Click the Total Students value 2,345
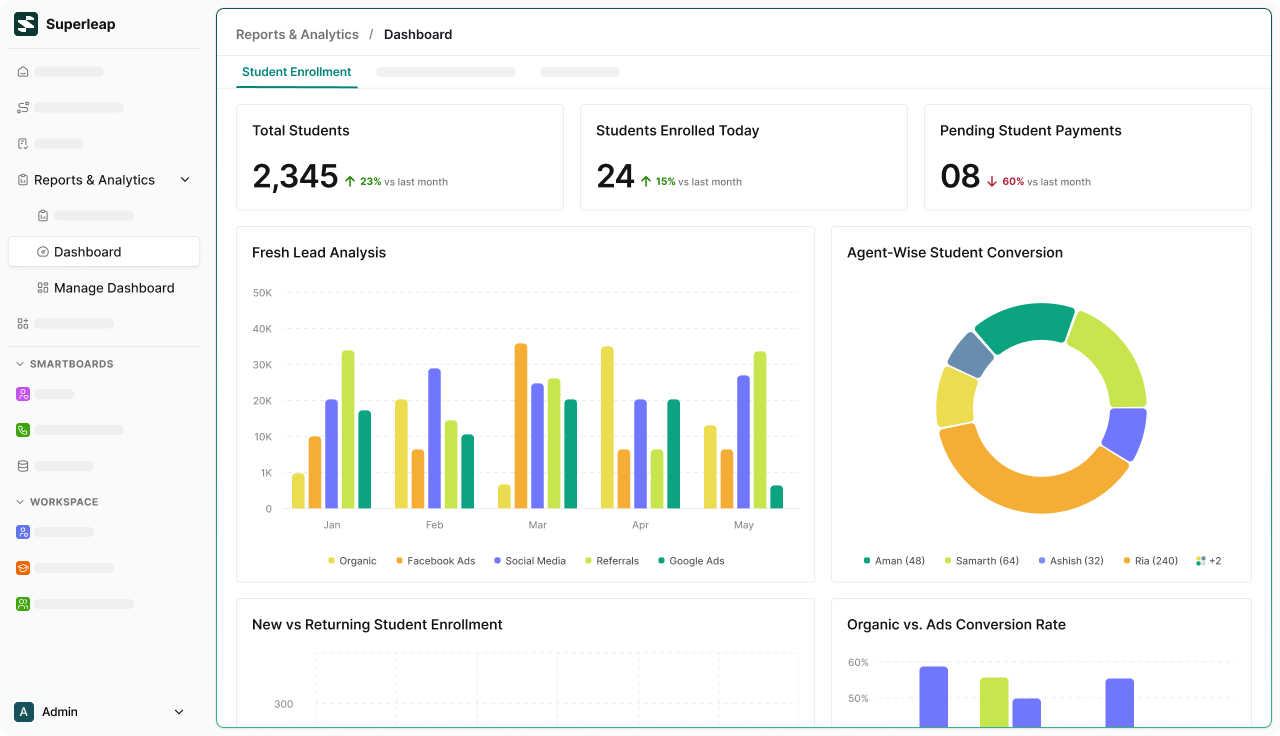 pyautogui.click(x=295, y=176)
